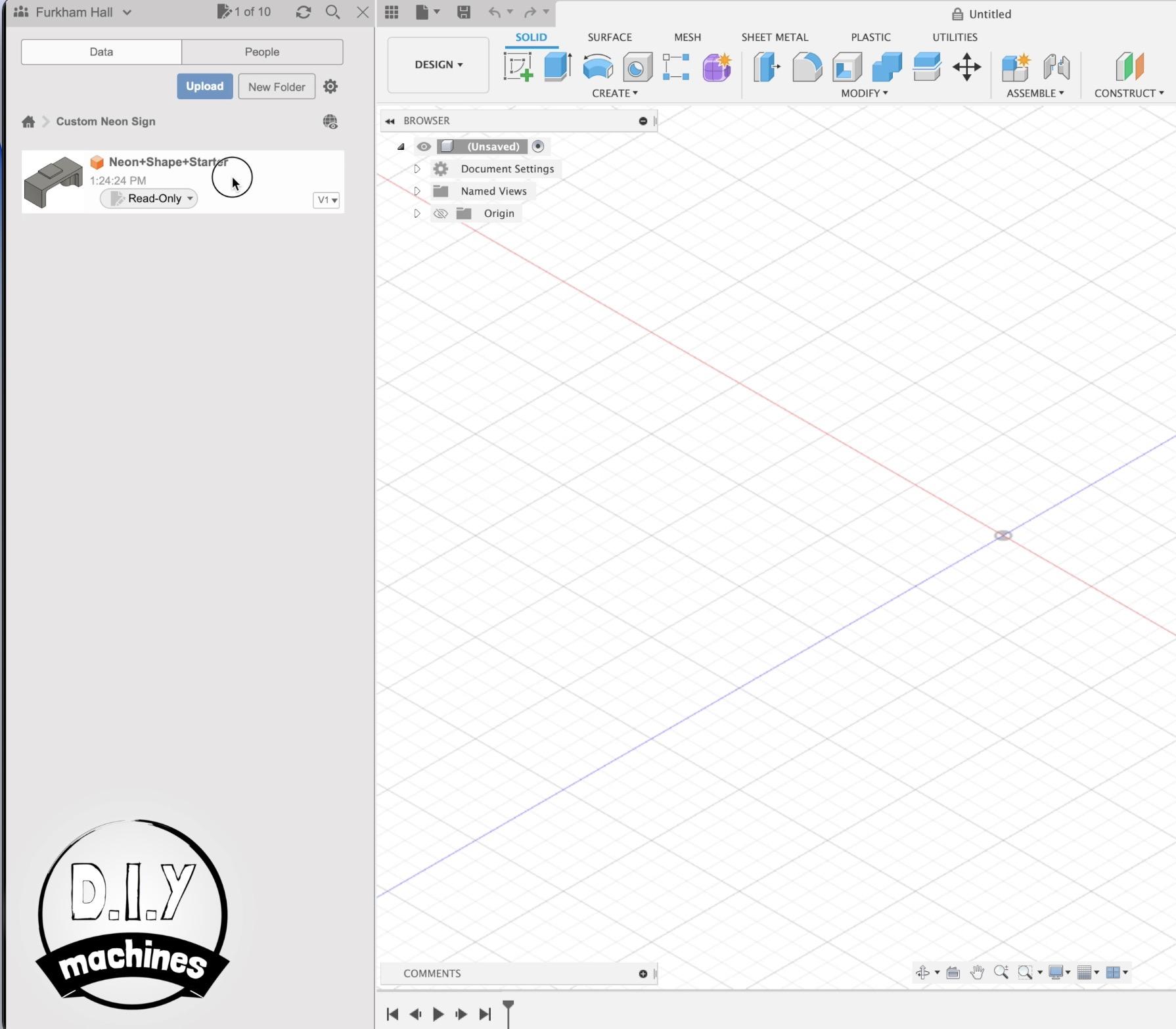Create a New Folder
The height and width of the screenshot is (1029, 1176).
click(276, 85)
